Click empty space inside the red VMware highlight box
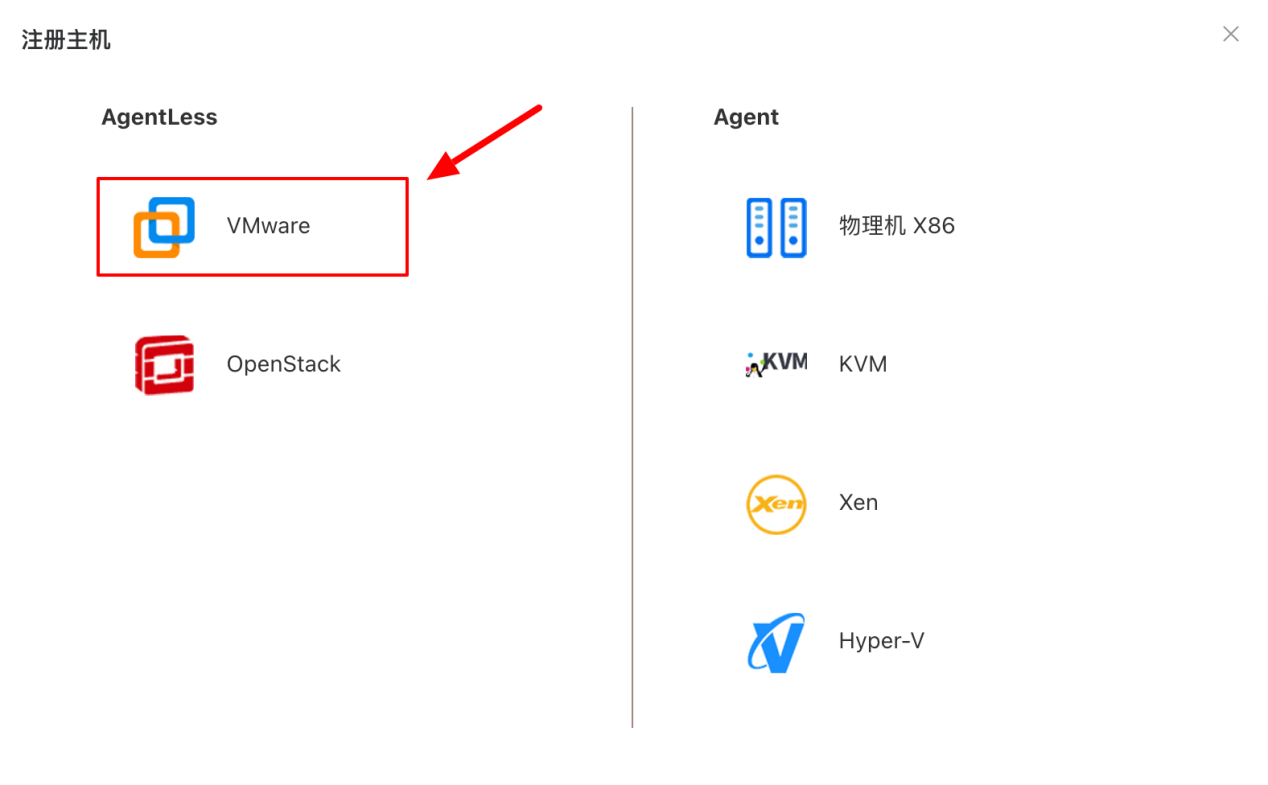This screenshot has height=785, width=1268. [x=358, y=227]
